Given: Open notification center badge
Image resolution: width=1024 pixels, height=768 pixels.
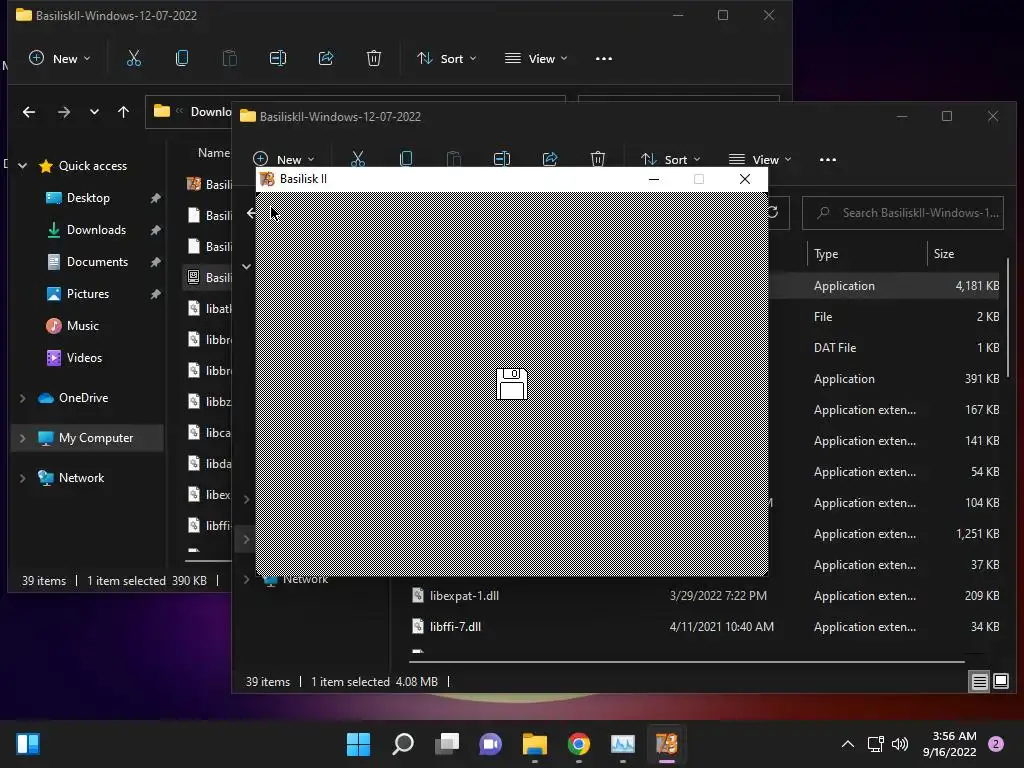Looking at the screenshot, I should tap(996, 744).
